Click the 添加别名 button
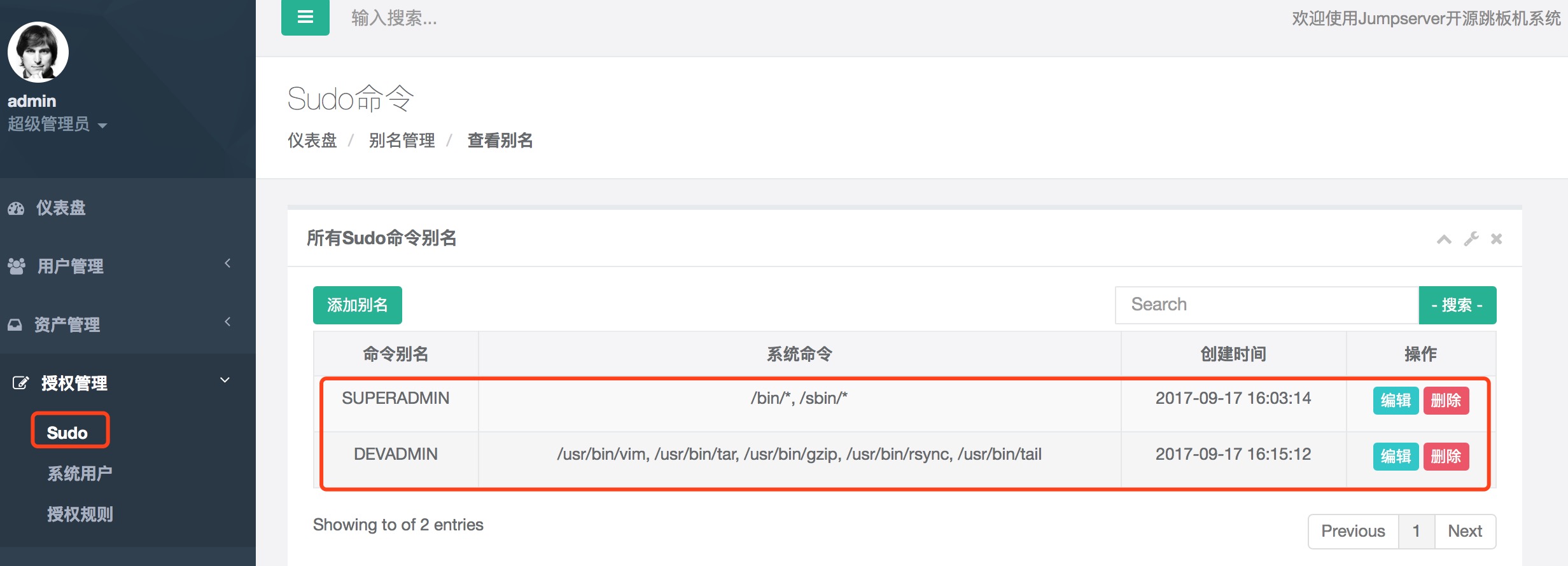 pos(357,305)
